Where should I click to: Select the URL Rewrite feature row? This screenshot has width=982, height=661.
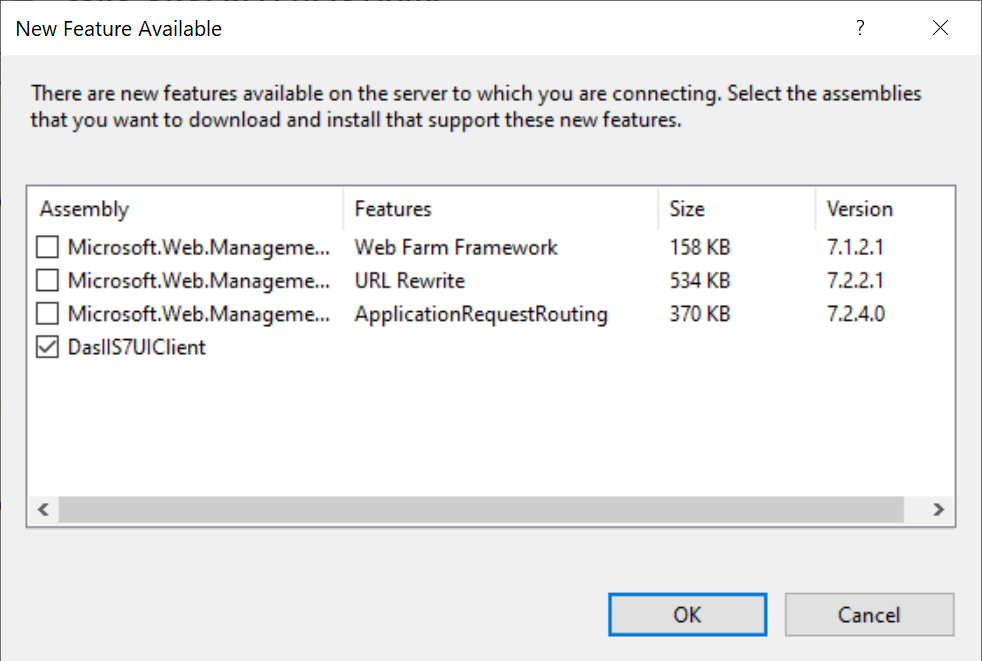pyautogui.click(x=410, y=281)
